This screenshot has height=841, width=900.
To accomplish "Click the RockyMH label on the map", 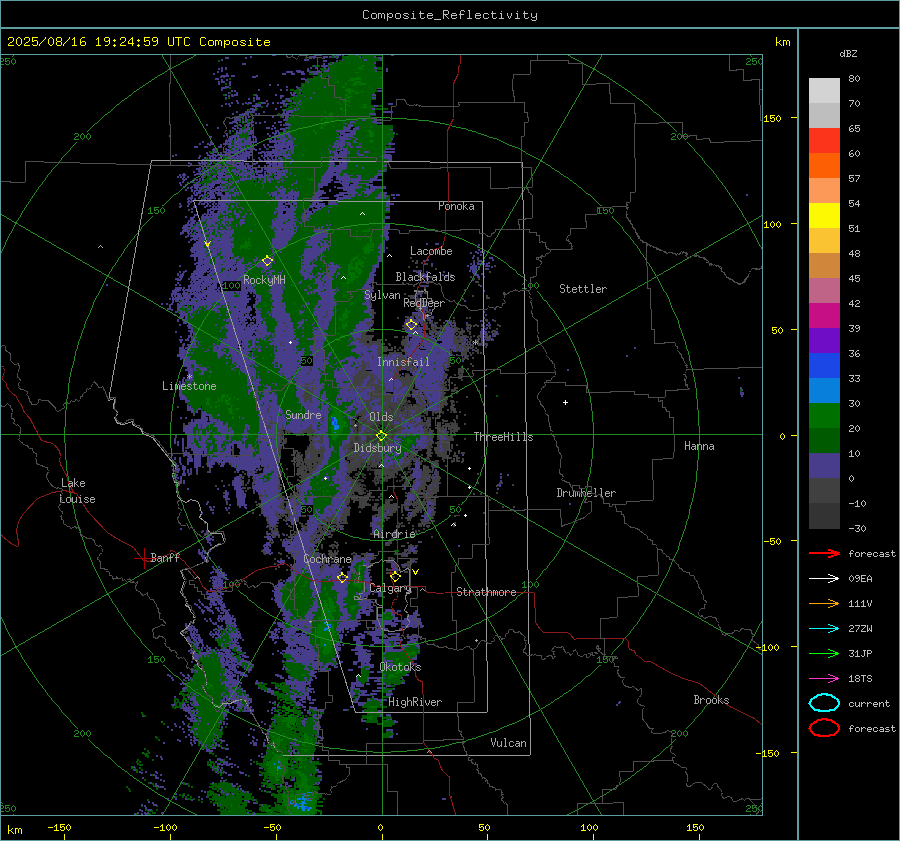I will point(264,280).
